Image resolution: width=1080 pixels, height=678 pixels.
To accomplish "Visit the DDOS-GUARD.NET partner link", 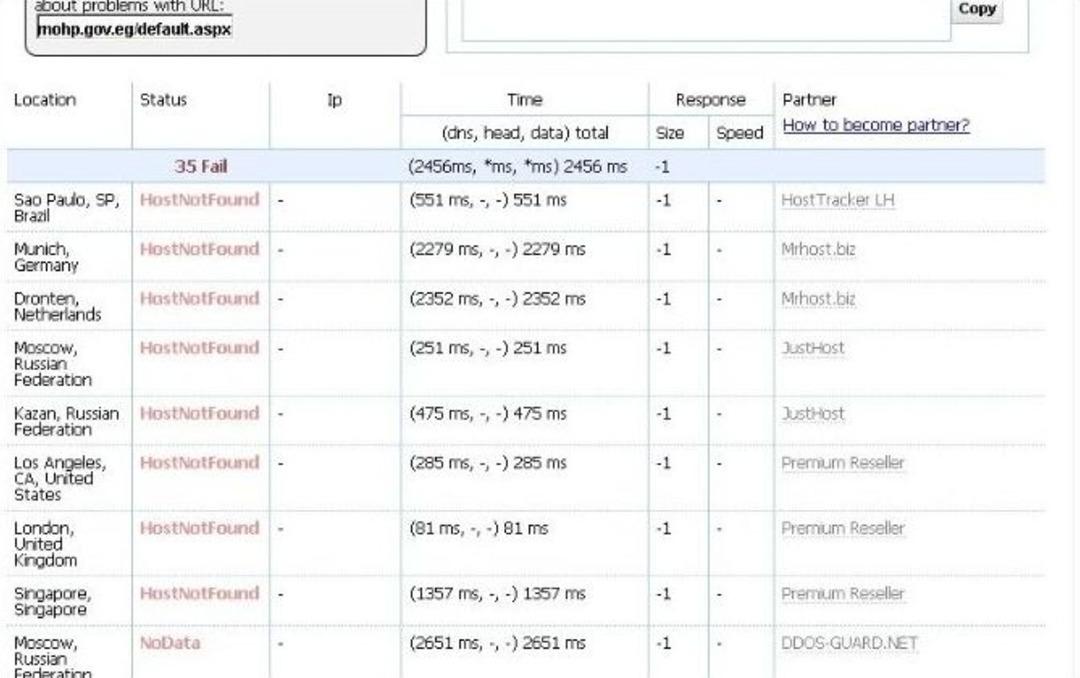I will coord(848,643).
